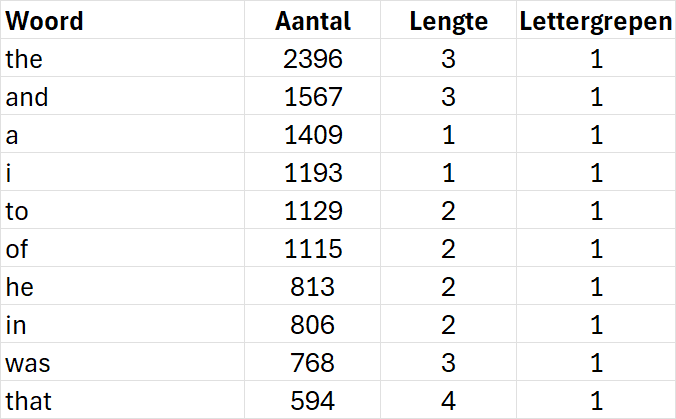
Task: Click the cell with count 768
Action: pos(313,361)
